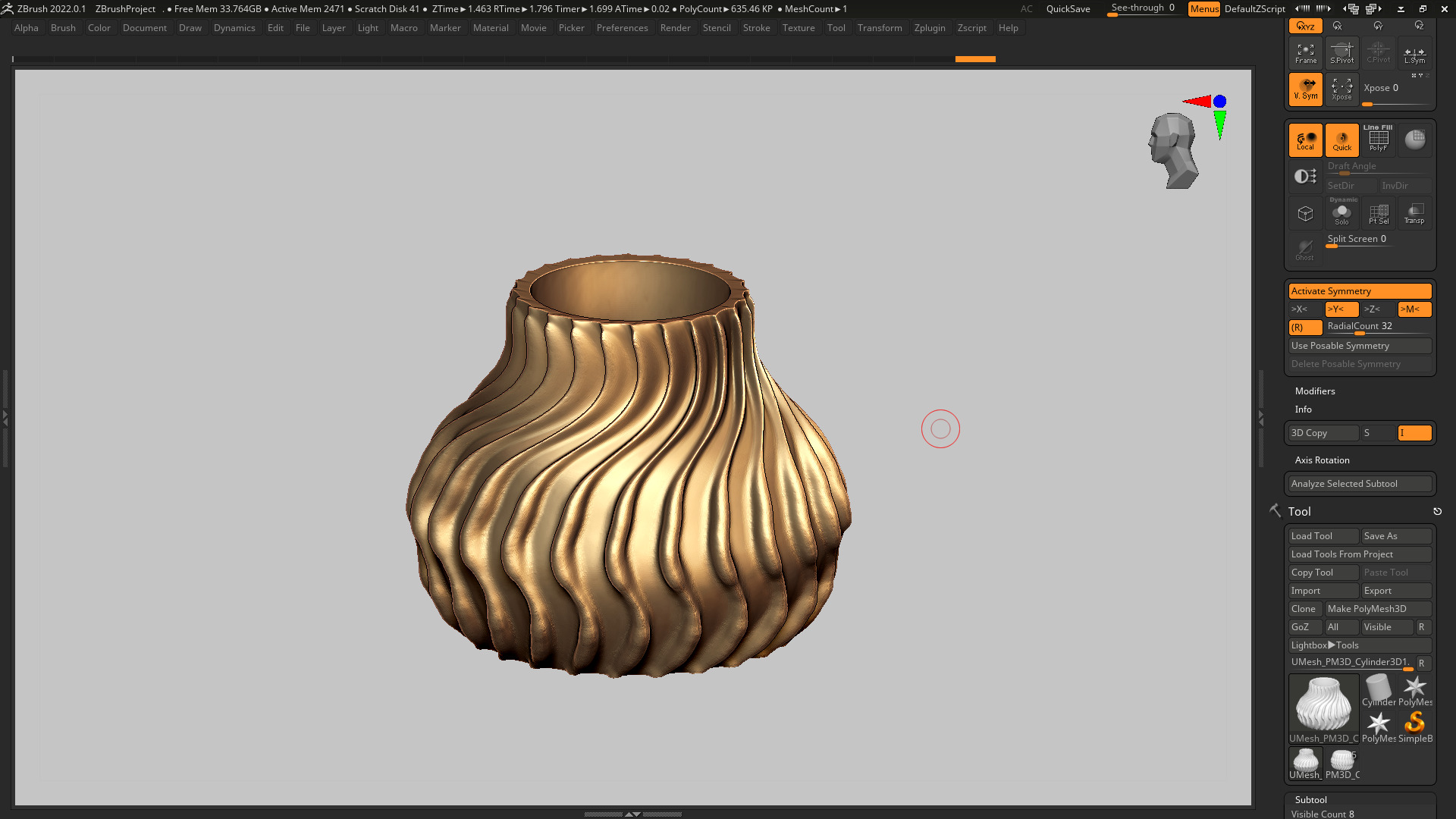Select the SimpleBrush tool icon
1456x819 pixels.
(1415, 726)
